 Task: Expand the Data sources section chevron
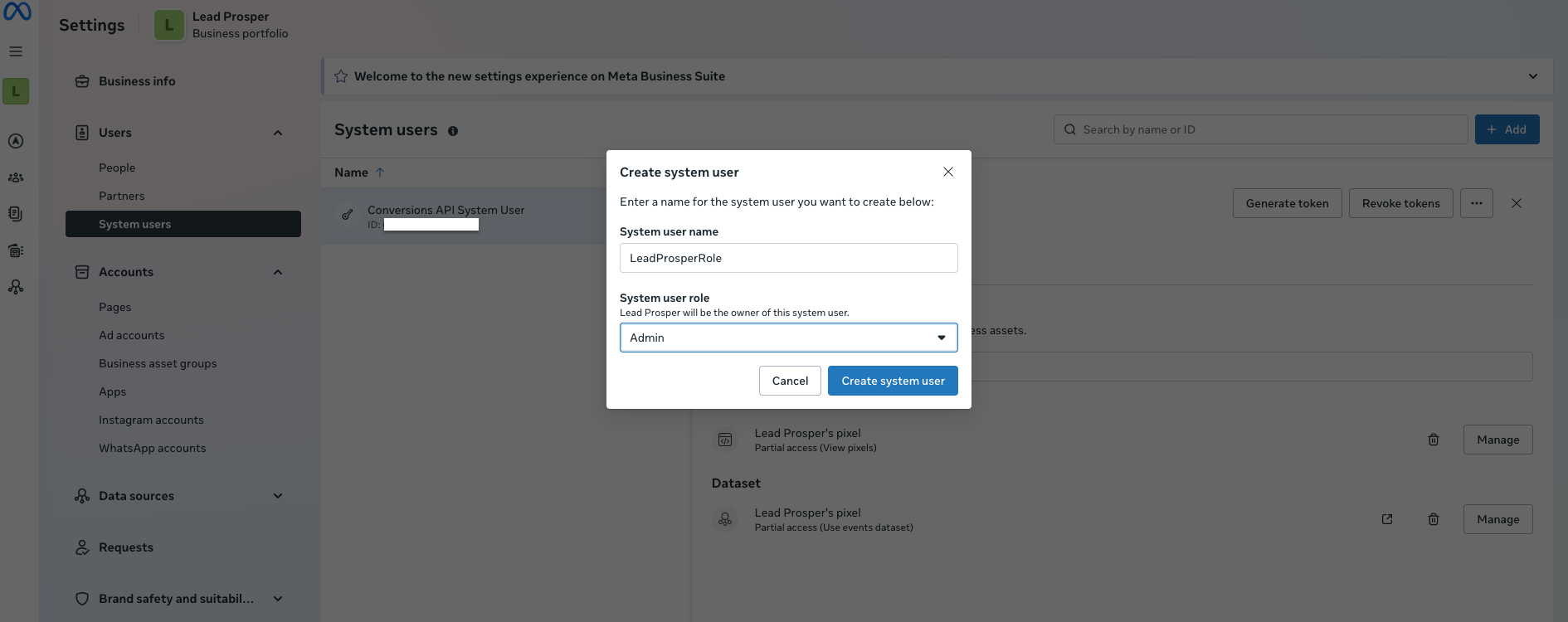278,496
